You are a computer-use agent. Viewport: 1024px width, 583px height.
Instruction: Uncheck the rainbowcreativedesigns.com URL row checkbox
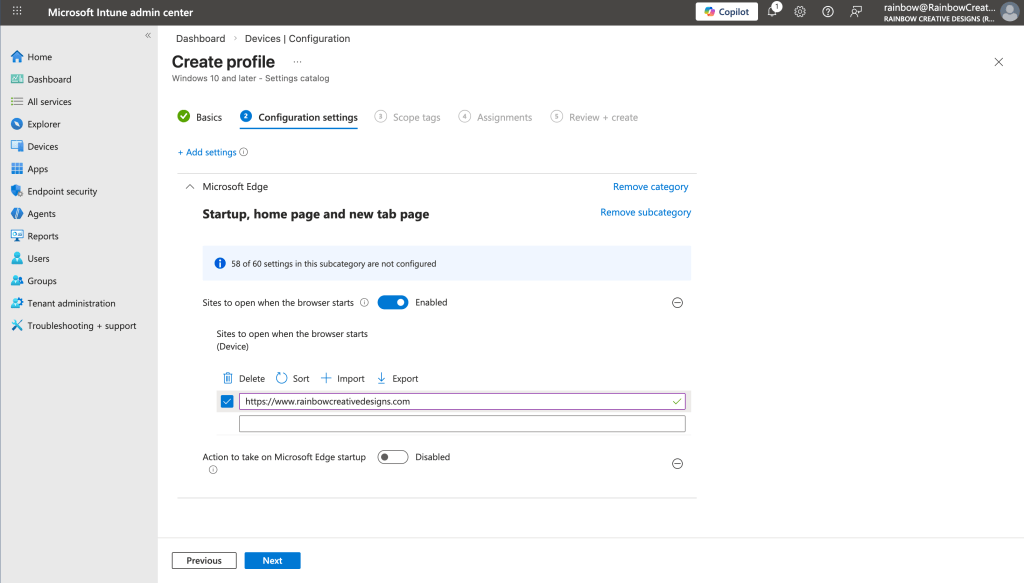pyautogui.click(x=227, y=402)
